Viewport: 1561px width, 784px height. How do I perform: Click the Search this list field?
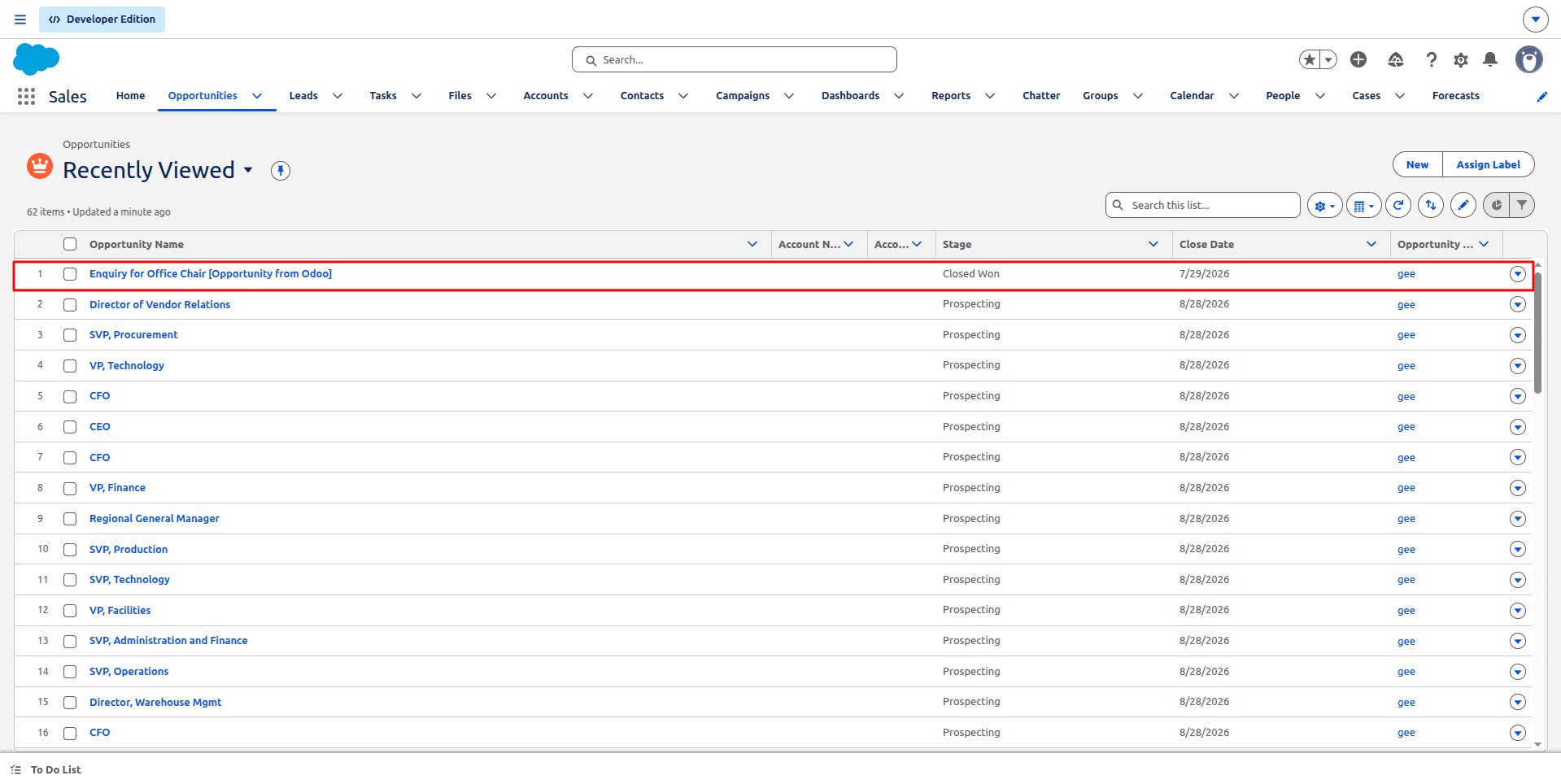click(x=1202, y=205)
